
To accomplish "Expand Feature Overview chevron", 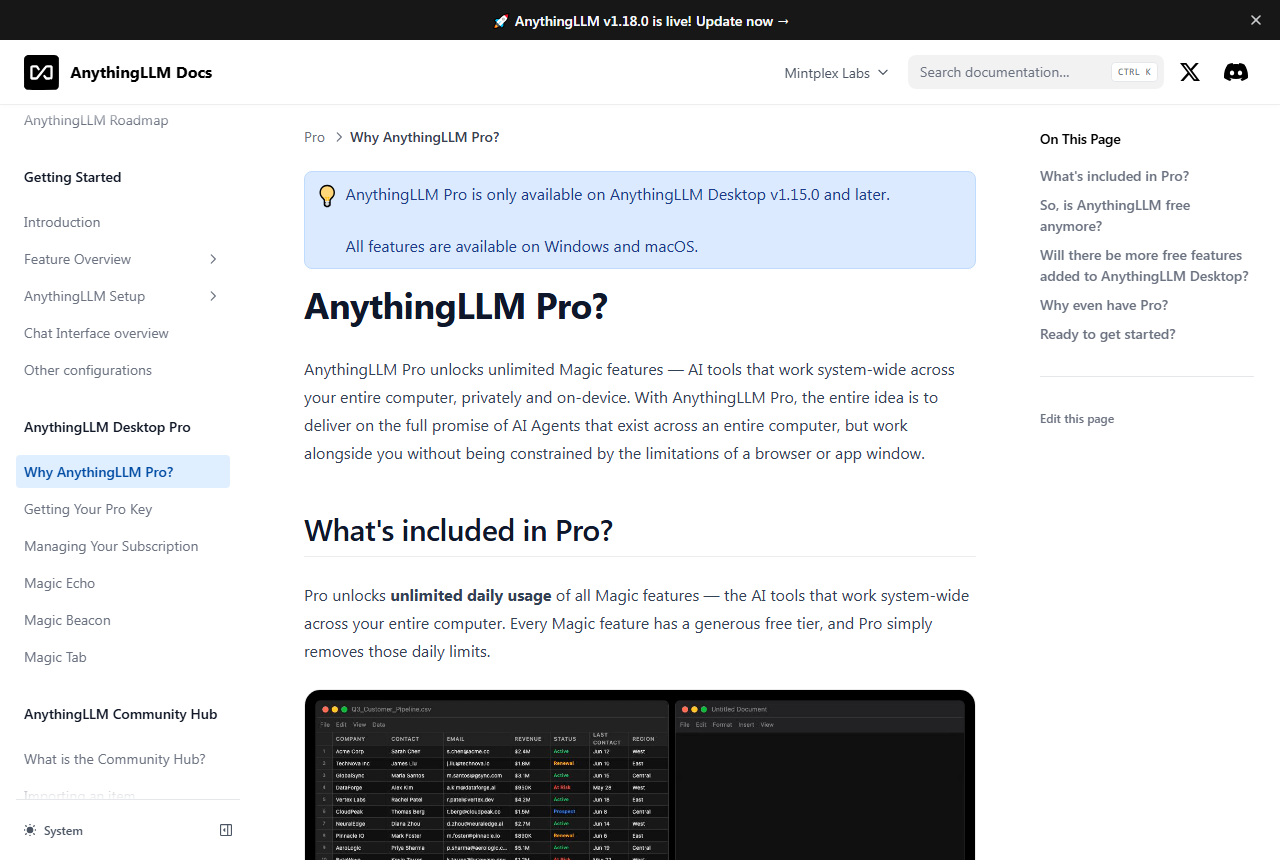I will tap(213, 259).
